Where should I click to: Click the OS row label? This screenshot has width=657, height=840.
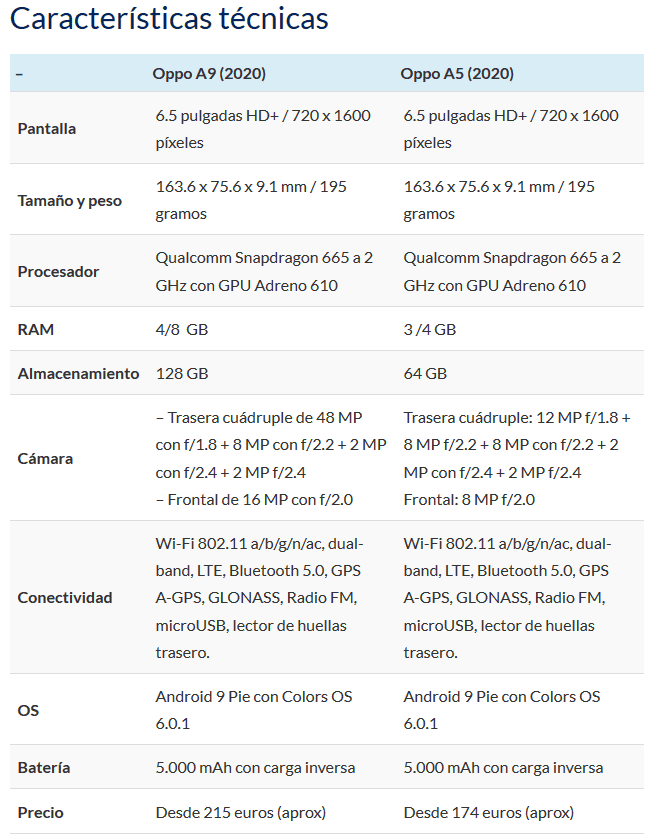pyautogui.click(x=28, y=710)
